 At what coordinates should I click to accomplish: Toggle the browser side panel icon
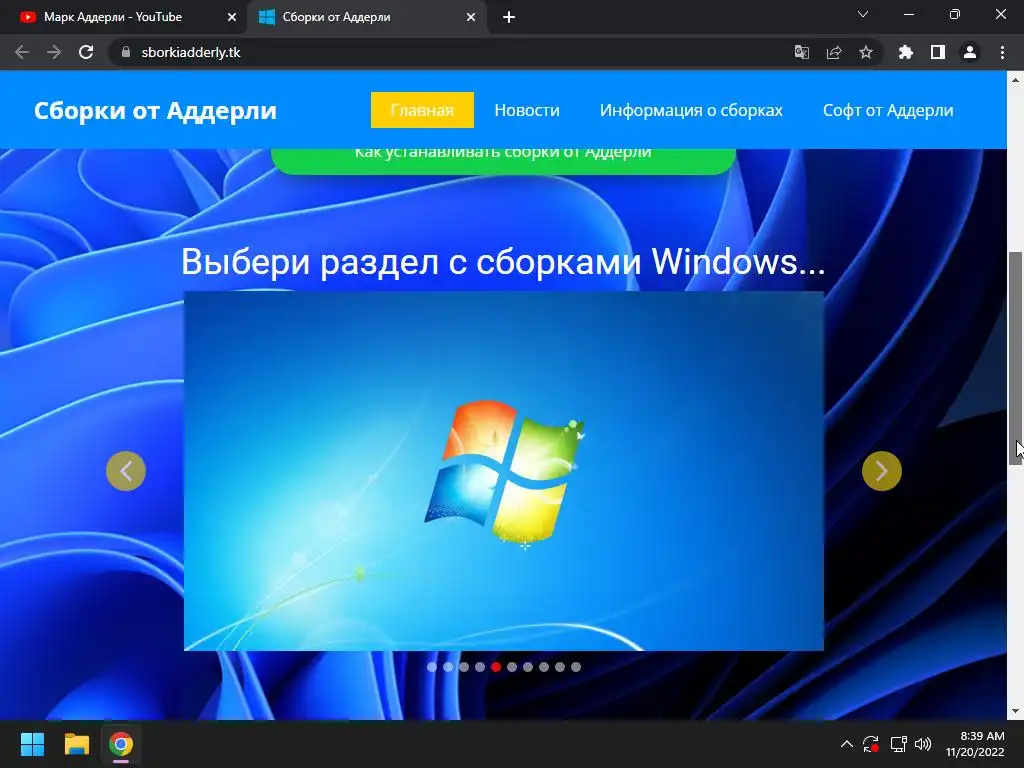pyautogui.click(x=937, y=52)
